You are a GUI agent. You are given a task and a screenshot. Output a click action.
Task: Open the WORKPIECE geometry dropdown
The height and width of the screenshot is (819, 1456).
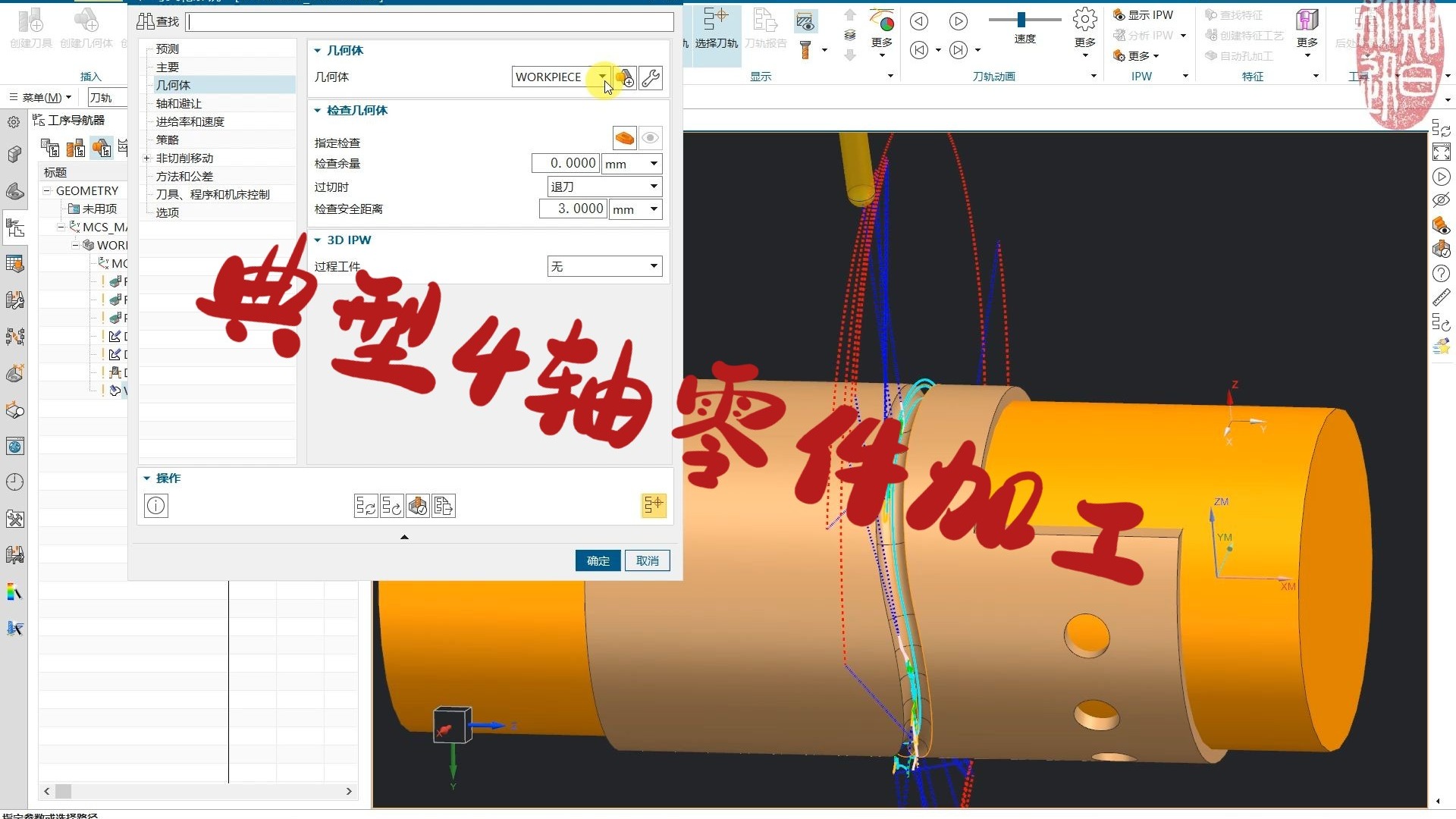[603, 77]
